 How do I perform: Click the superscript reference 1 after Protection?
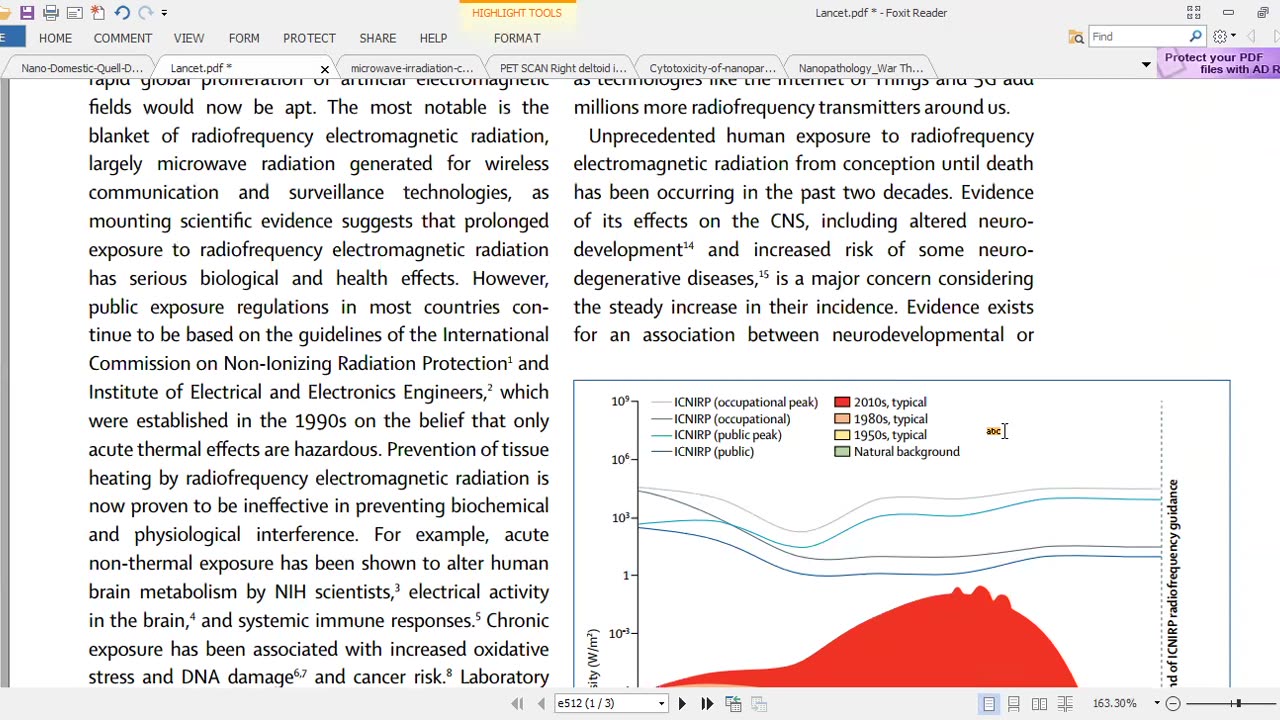coord(510,359)
